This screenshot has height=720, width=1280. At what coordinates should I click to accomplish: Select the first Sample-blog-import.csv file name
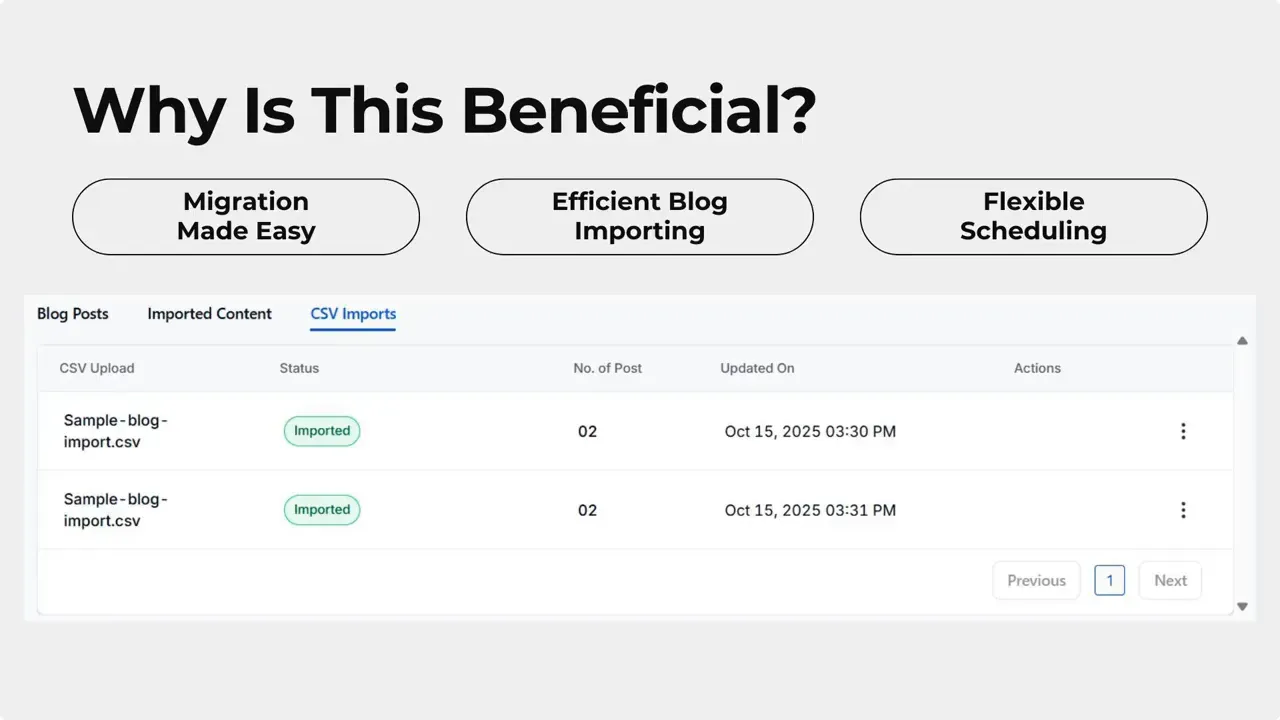(x=113, y=431)
